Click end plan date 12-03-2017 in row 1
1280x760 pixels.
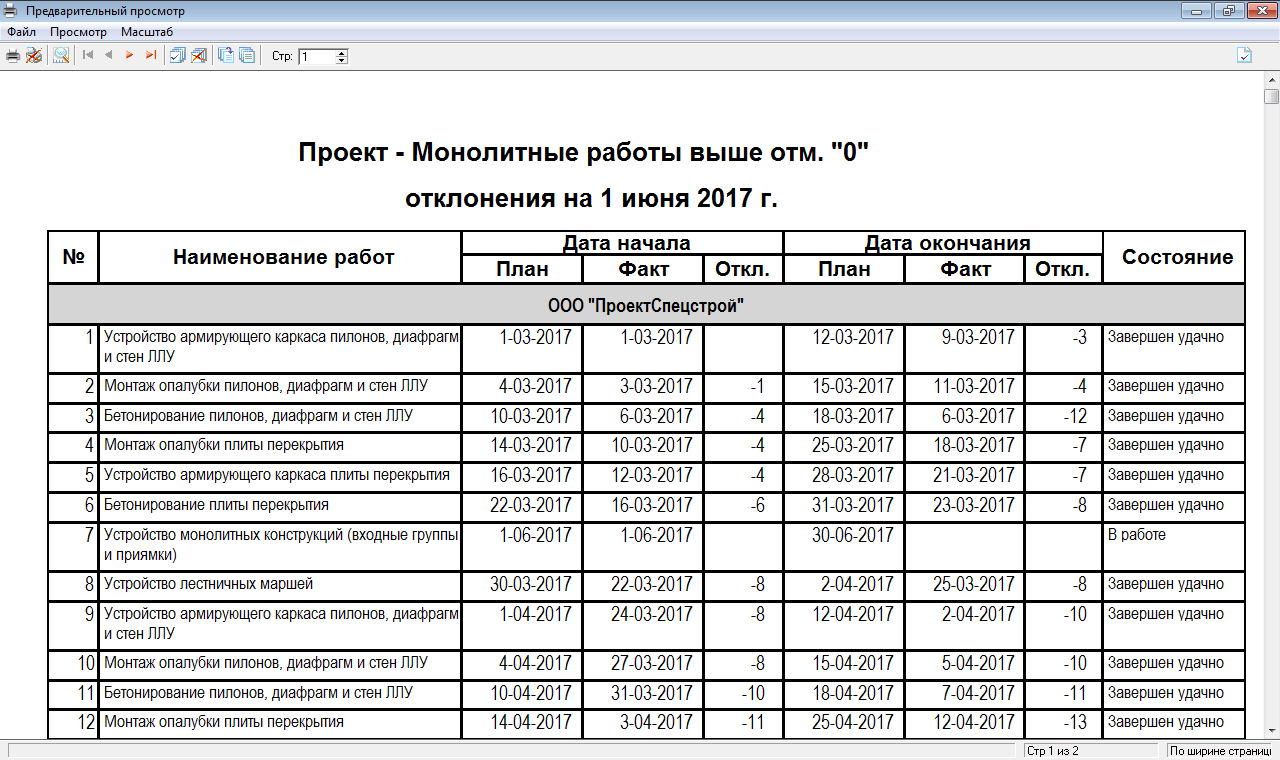tap(852, 337)
